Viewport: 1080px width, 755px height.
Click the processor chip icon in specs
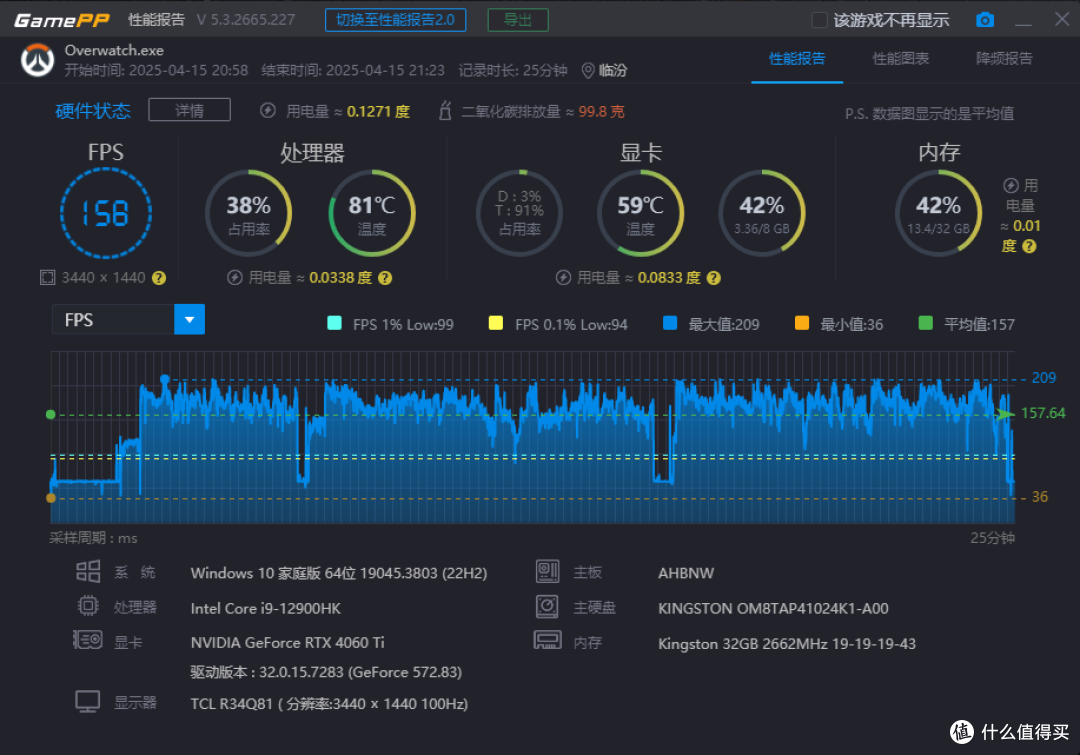click(88, 606)
